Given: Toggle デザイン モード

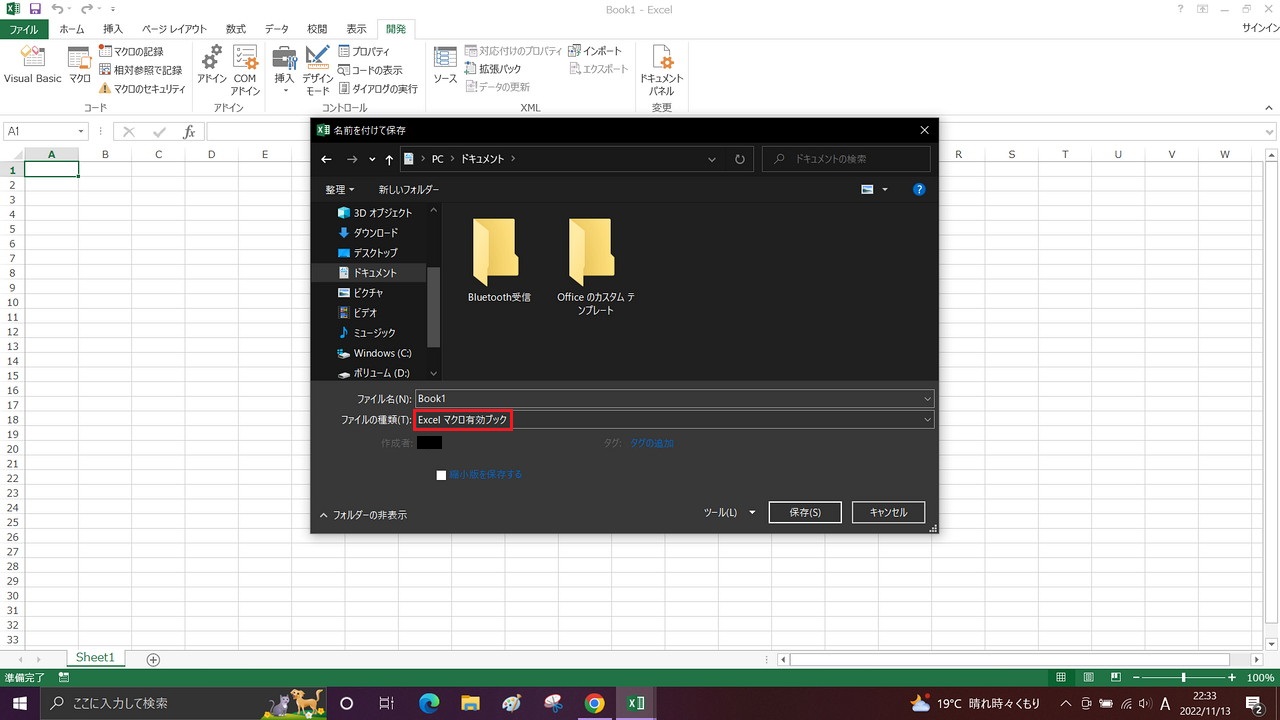Looking at the screenshot, I should click(318, 70).
